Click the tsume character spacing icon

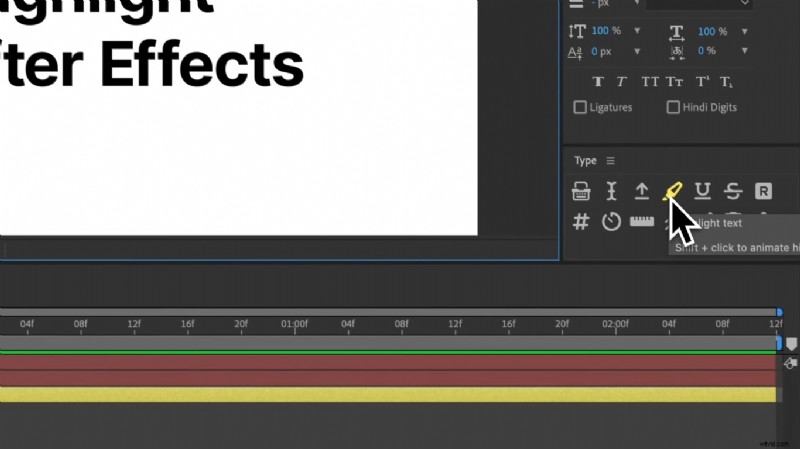pyautogui.click(x=677, y=53)
